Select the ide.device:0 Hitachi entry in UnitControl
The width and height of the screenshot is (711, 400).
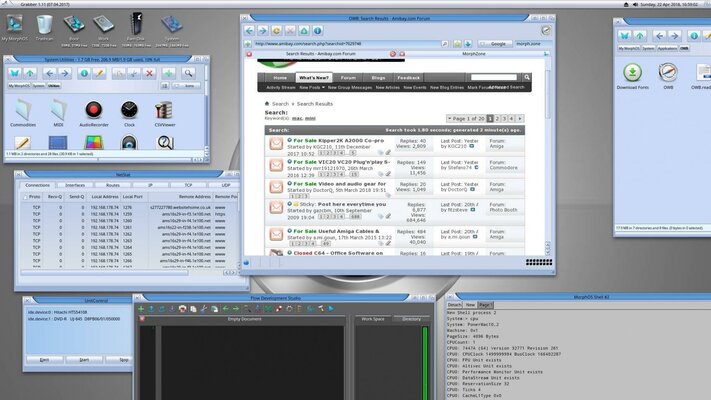(58, 312)
